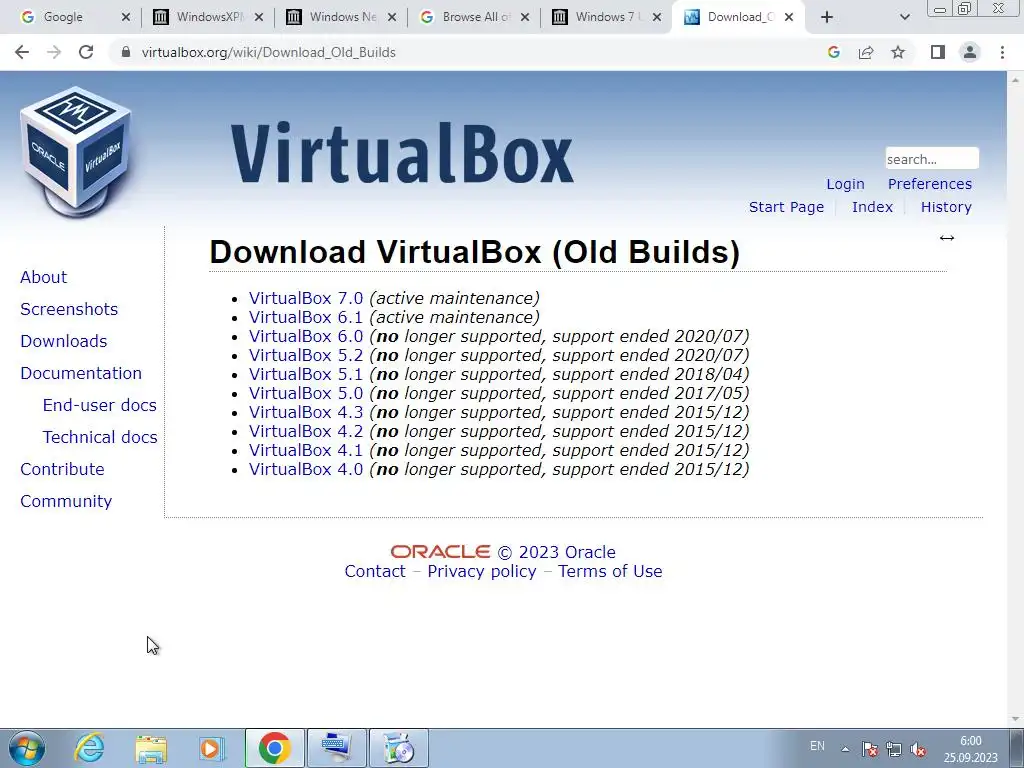Image resolution: width=1024 pixels, height=768 pixels.
Task: Open the Preferences link
Action: click(x=929, y=184)
